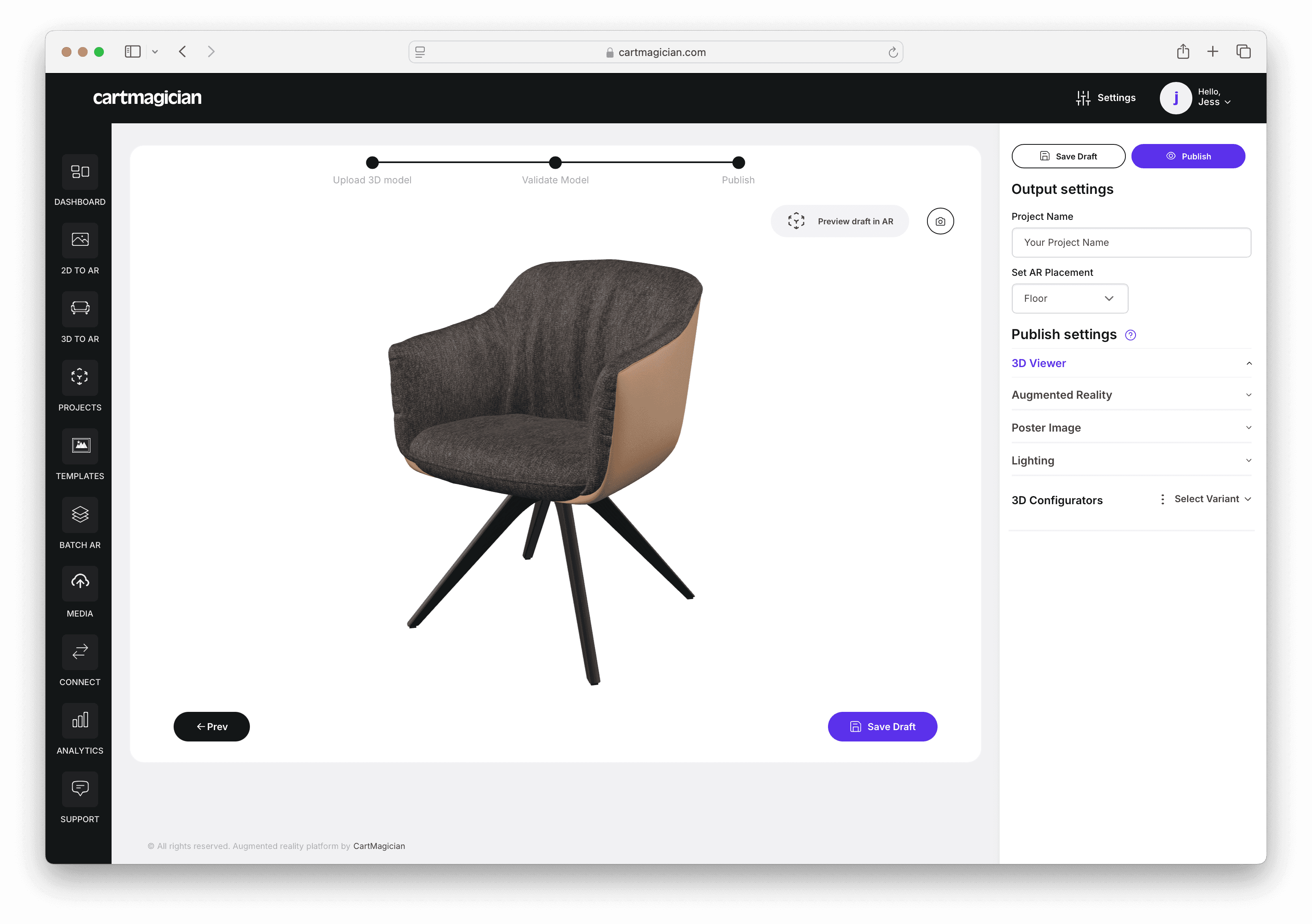Open the Dashboard sidebar icon

80,172
